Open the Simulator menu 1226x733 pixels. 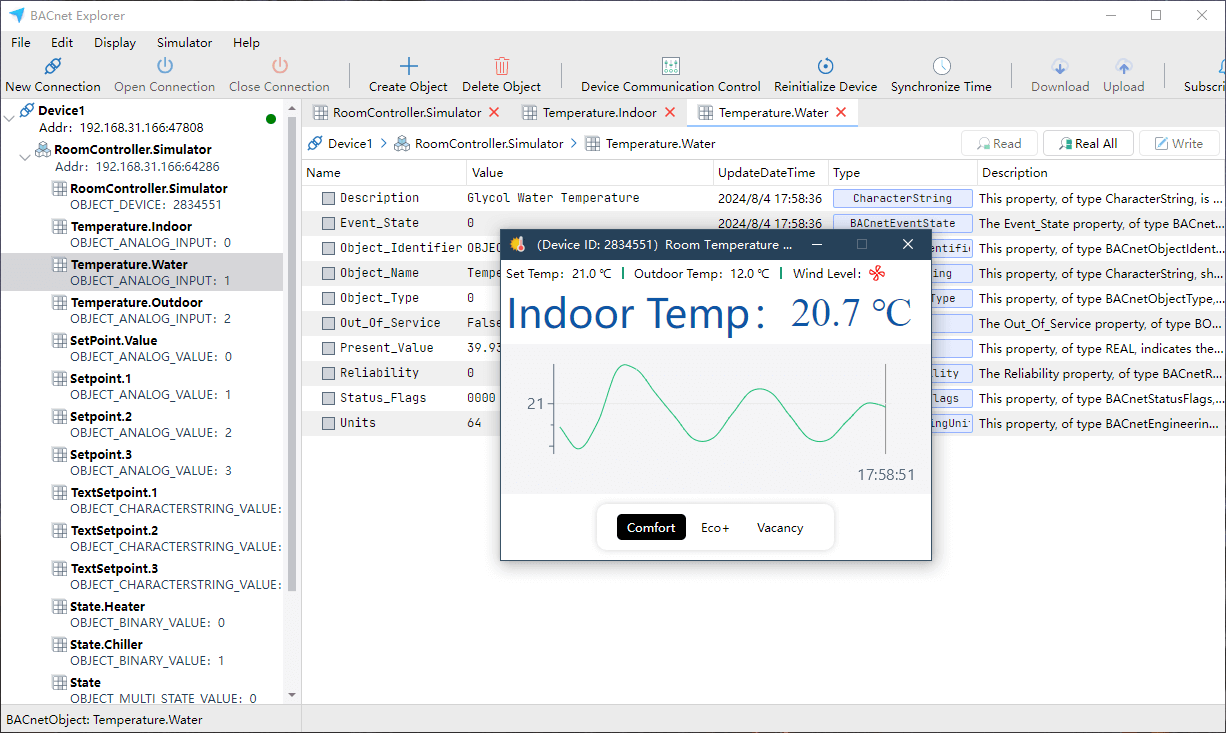(x=184, y=43)
